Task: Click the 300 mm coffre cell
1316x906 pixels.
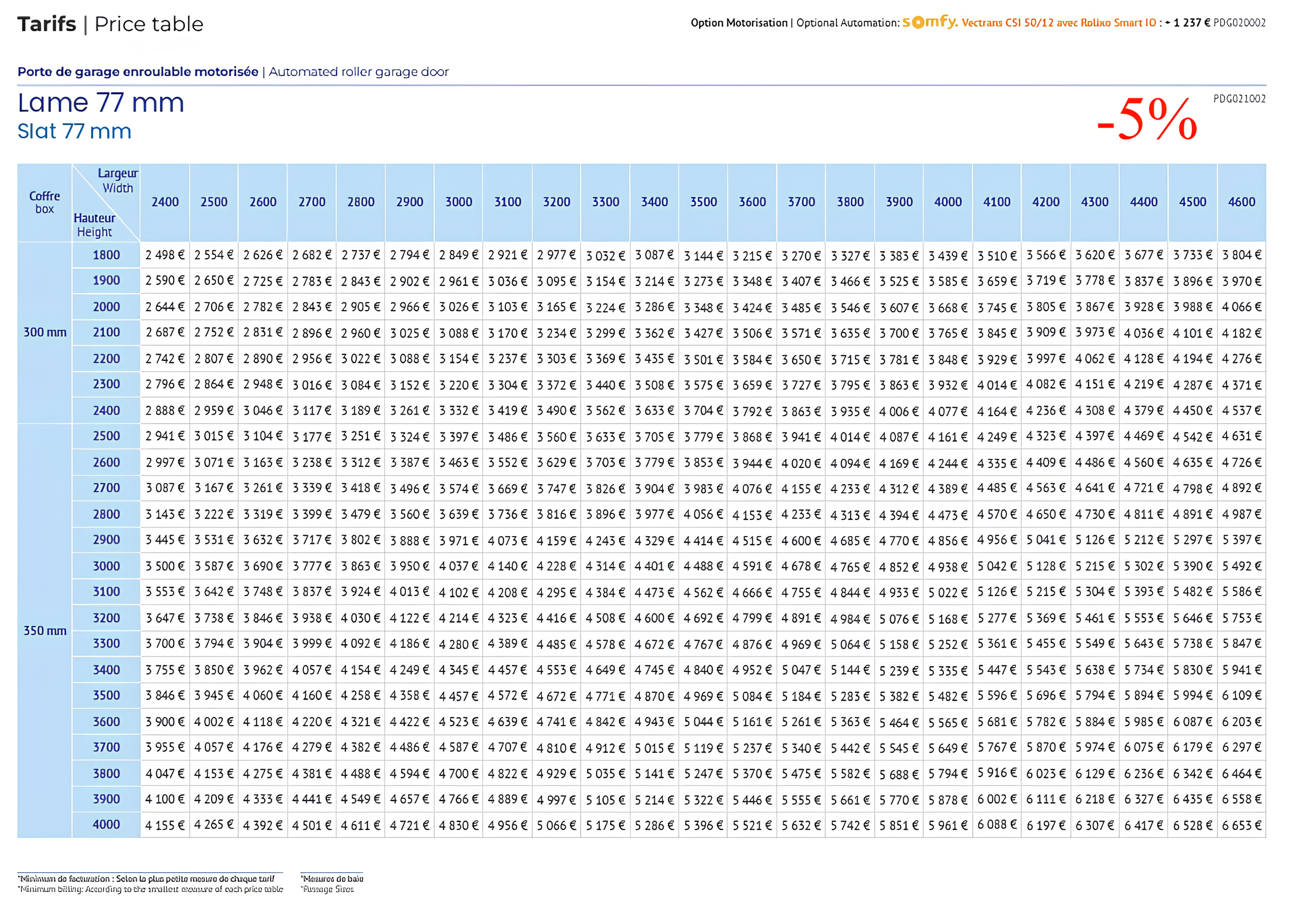Action: tap(44, 332)
